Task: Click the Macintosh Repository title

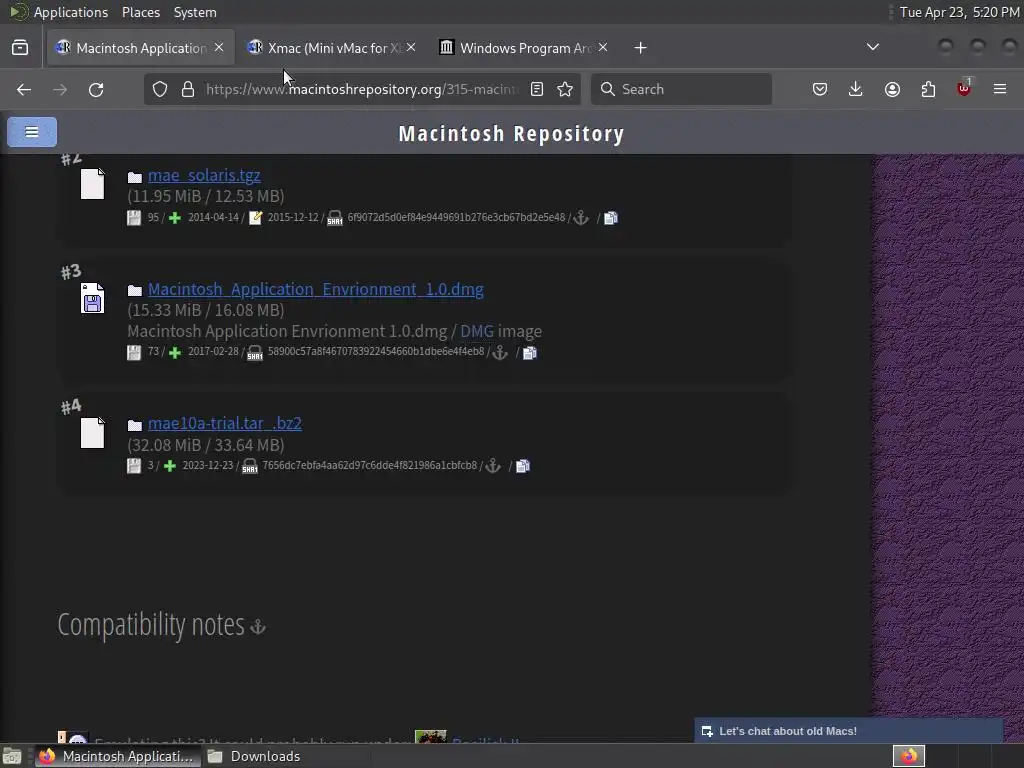Action: (x=511, y=133)
